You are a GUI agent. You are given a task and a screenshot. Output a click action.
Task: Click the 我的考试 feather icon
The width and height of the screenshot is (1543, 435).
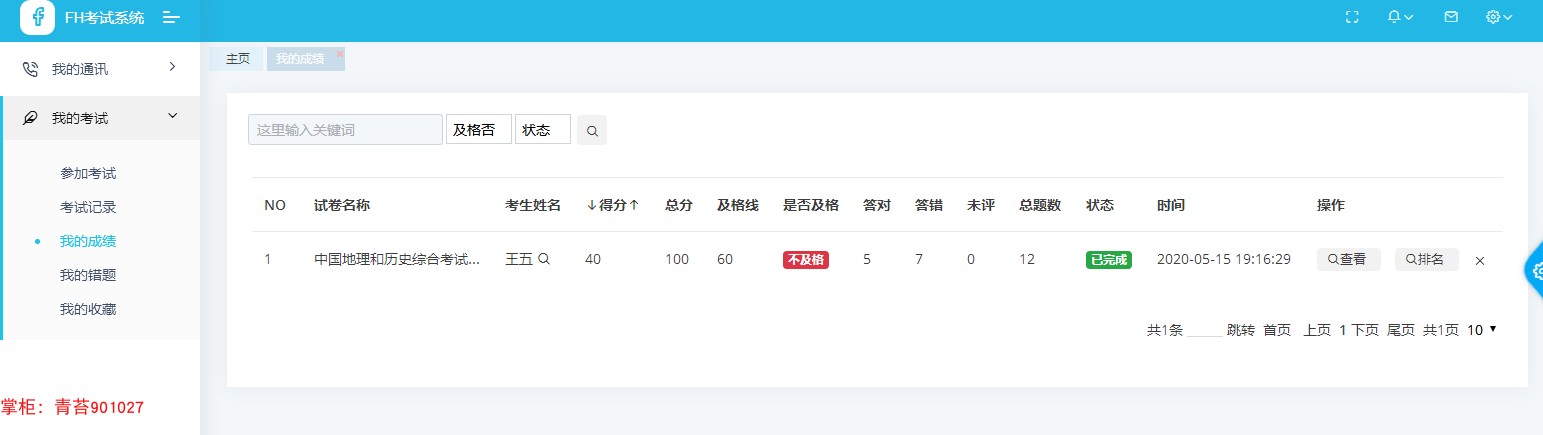[x=30, y=118]
